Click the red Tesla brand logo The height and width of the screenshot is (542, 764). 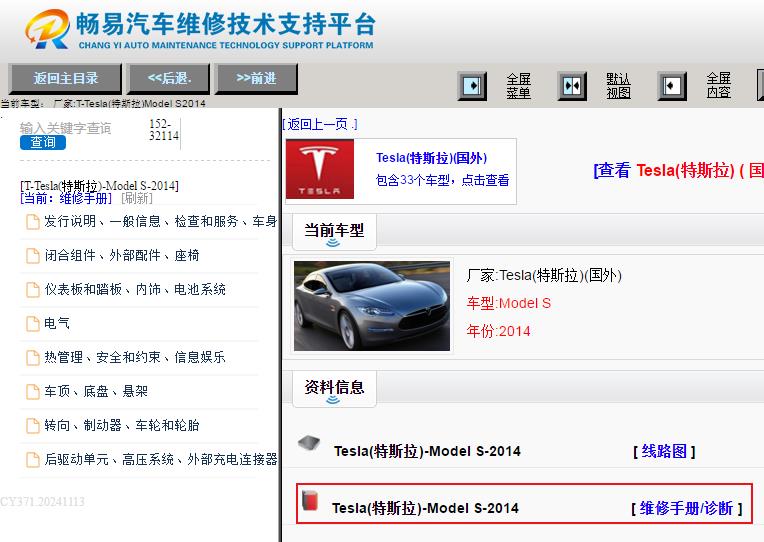click(x=320, y=169)
